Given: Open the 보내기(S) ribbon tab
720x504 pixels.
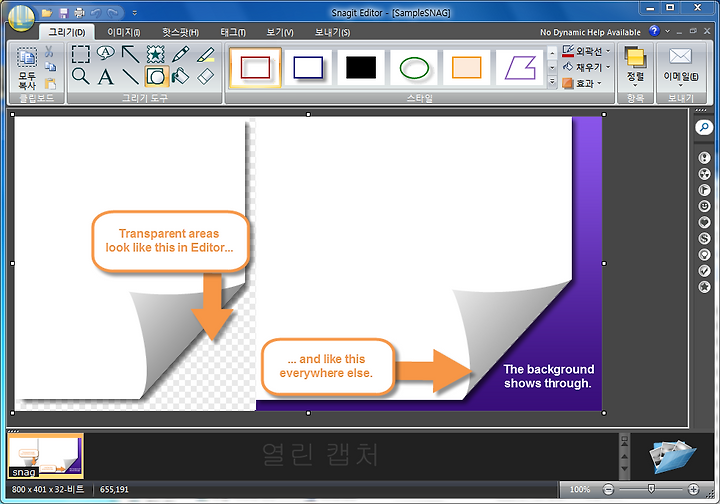Looking at the screenshot, I should point(332,32).
